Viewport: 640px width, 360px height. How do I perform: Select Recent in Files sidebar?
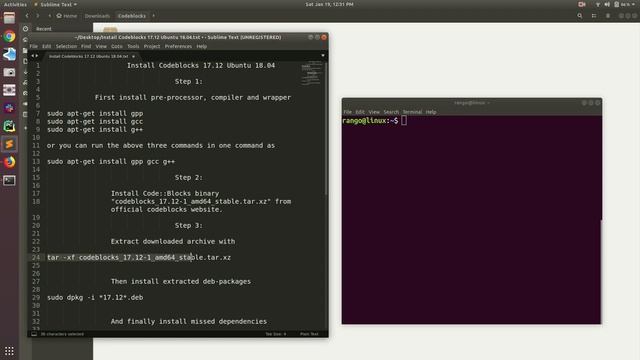(x=44, y=29)
